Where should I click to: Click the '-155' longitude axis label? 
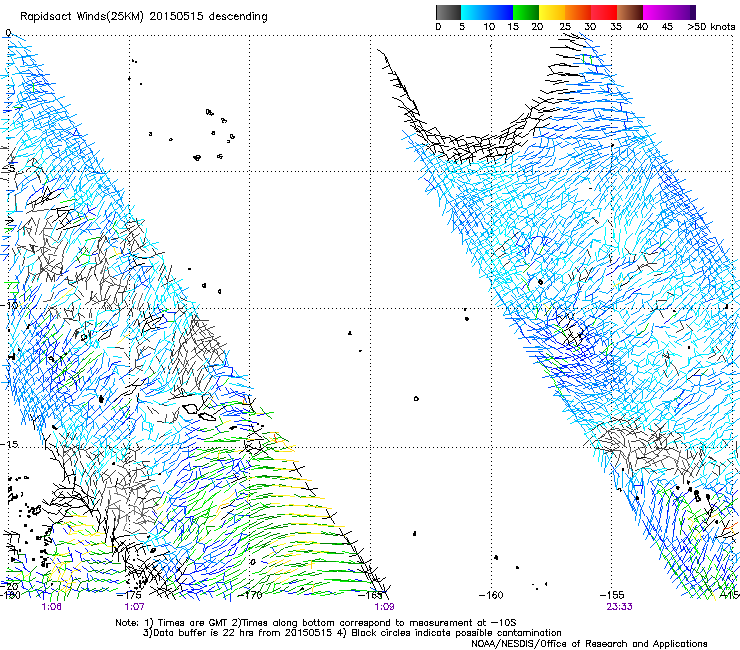coord(612,595)
